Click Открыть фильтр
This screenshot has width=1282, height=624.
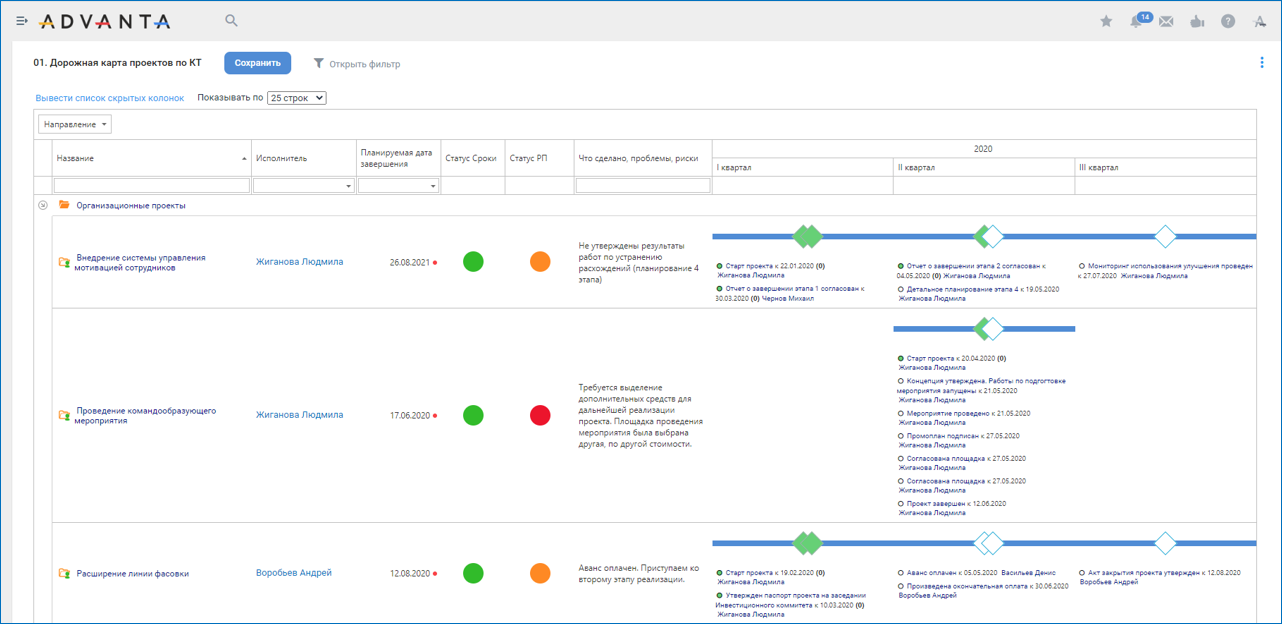click(357, 64)
